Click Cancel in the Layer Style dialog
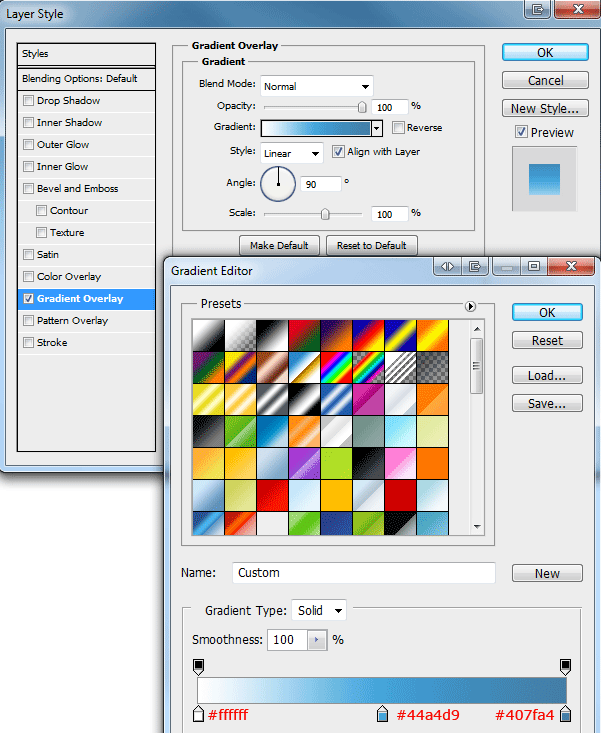The height and width of the screenshot is (733, 601). (x=545, y=80)
